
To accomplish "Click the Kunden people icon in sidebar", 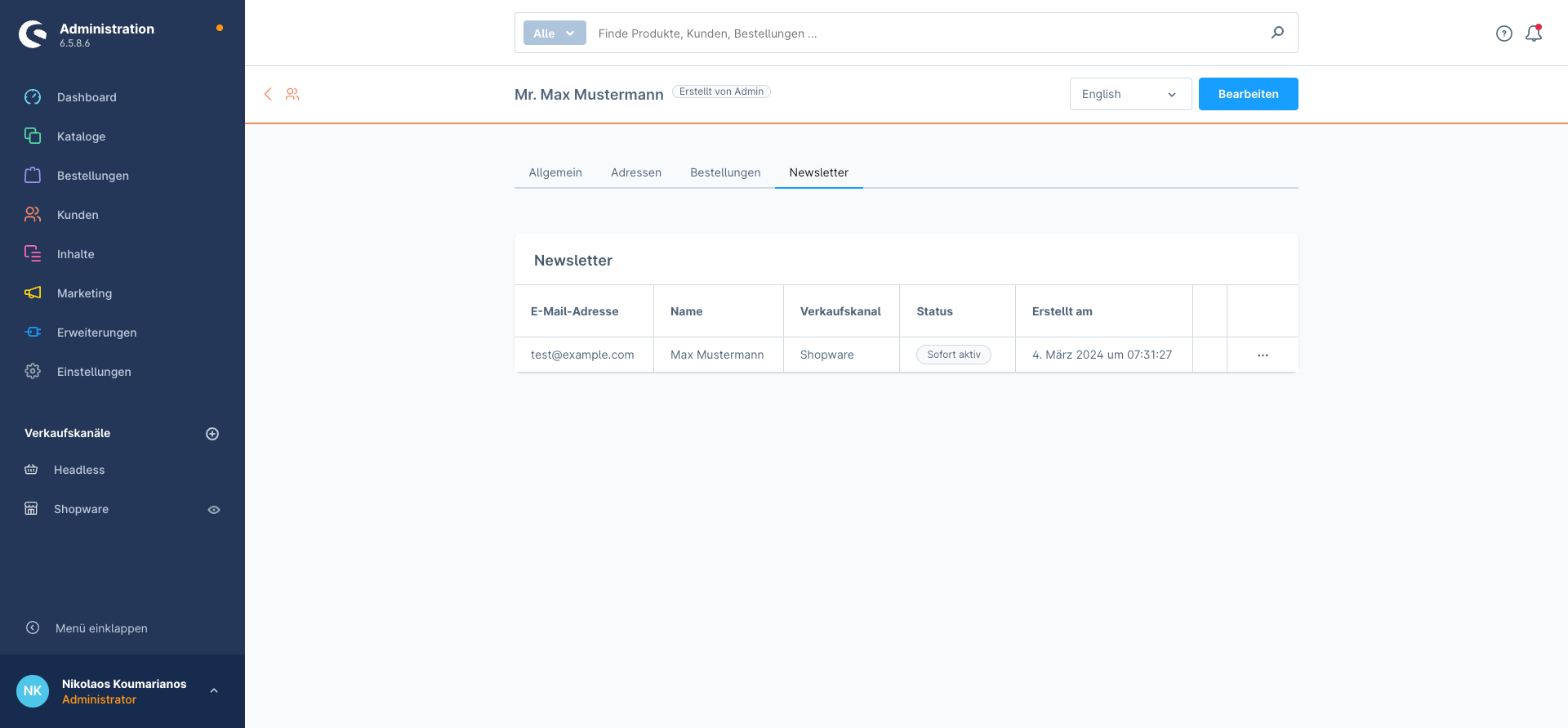I will pos(33,214).
